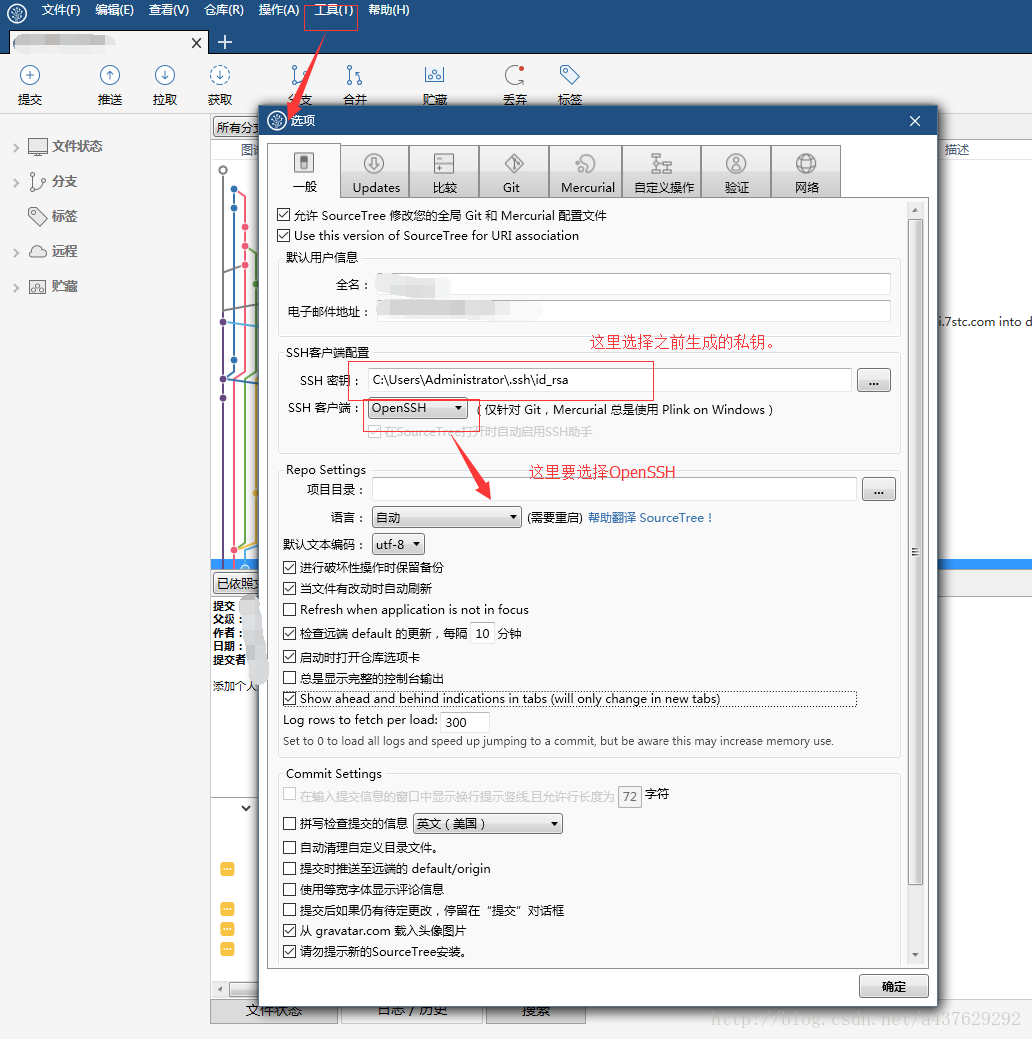Click the 全名 input field
This screenshot has height=1039, width=1032.
633,284
